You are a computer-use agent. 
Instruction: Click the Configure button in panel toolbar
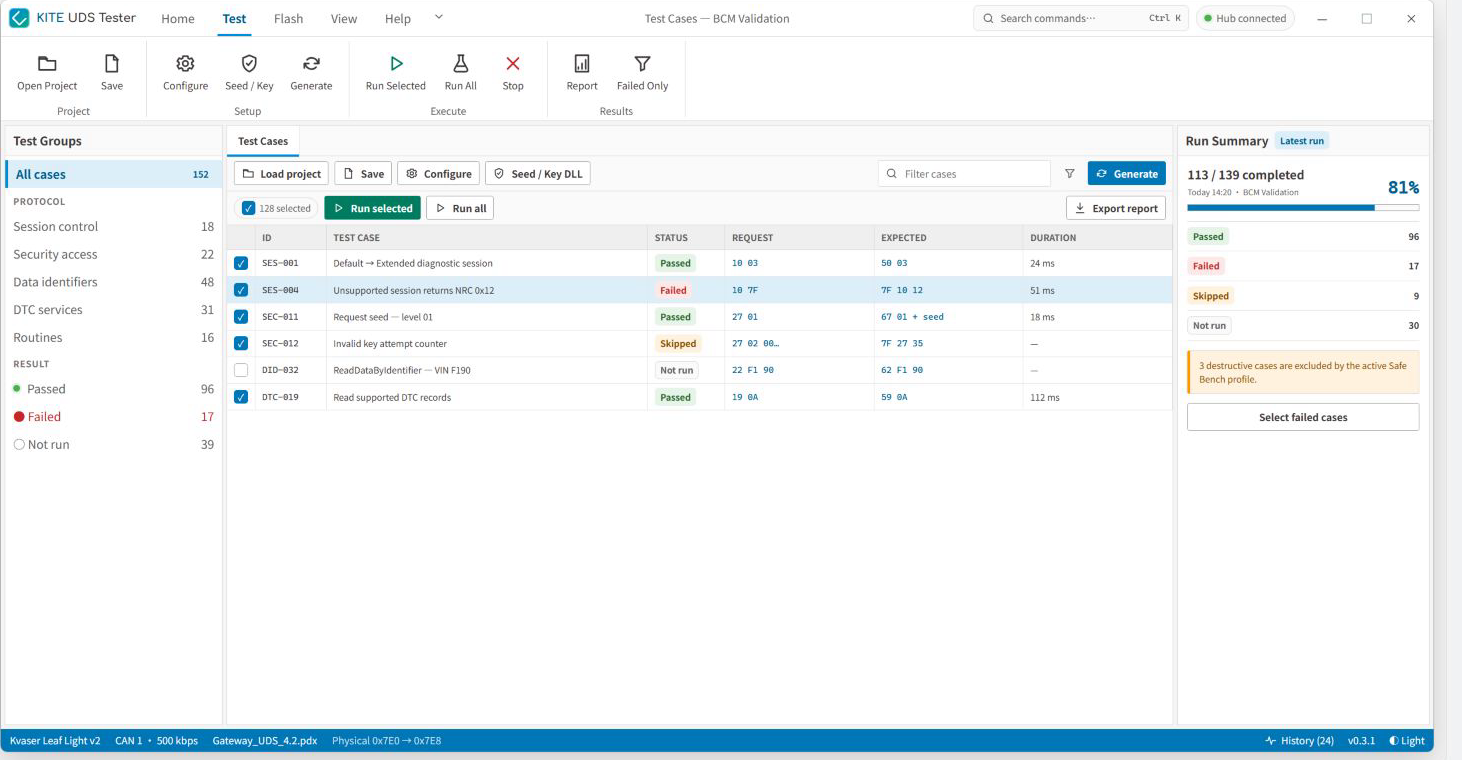coord(438,174)
